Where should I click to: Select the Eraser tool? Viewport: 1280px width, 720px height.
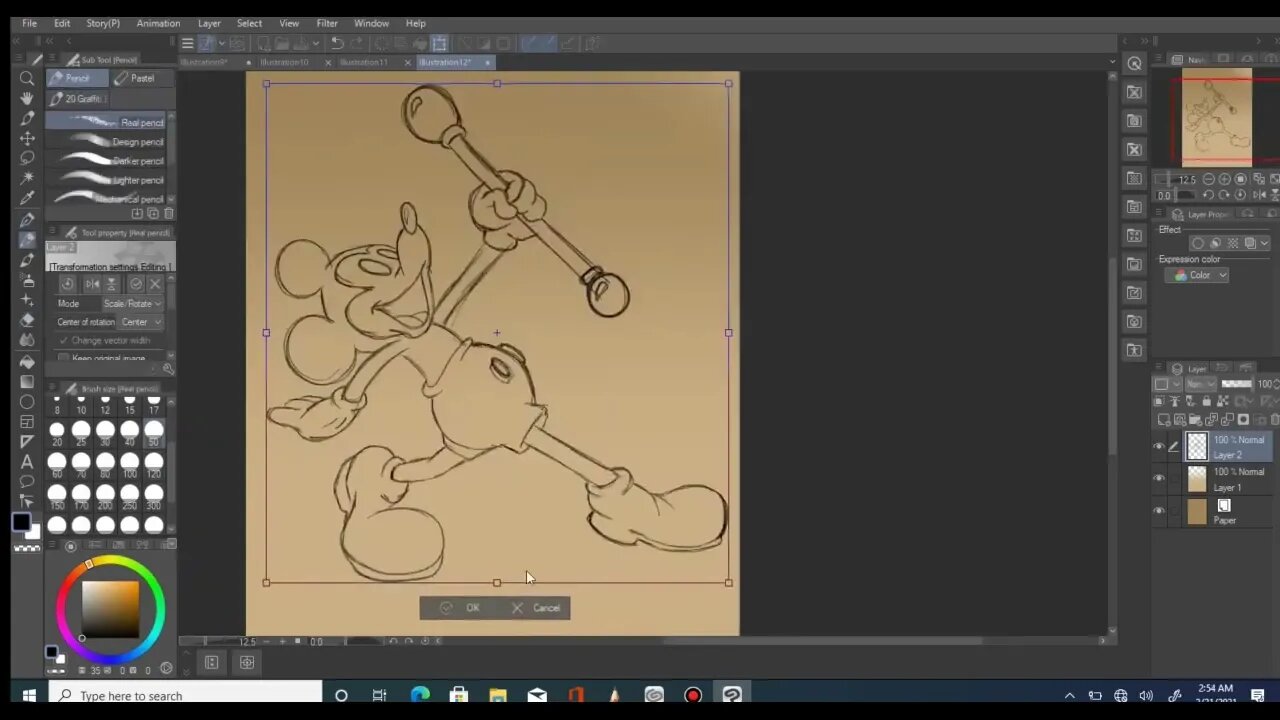[x=27, y=320]
